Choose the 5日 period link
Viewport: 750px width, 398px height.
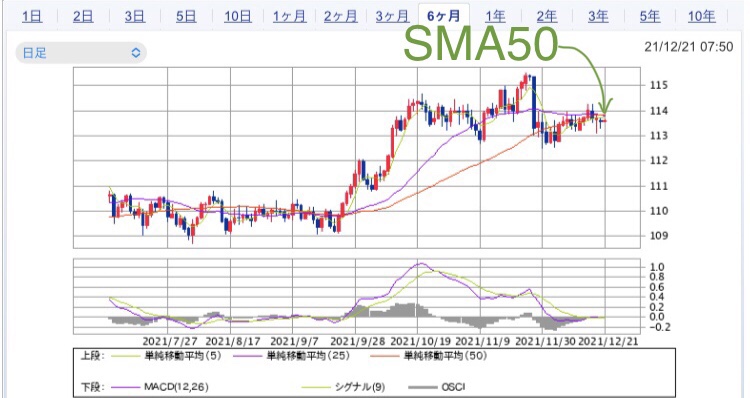pos(186,17)
